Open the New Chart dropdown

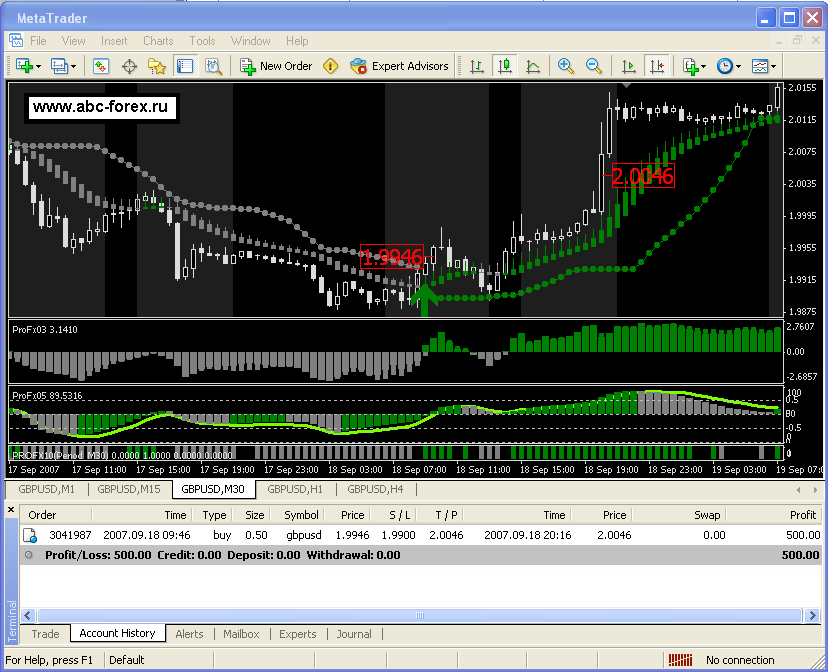tap(28, 67)
